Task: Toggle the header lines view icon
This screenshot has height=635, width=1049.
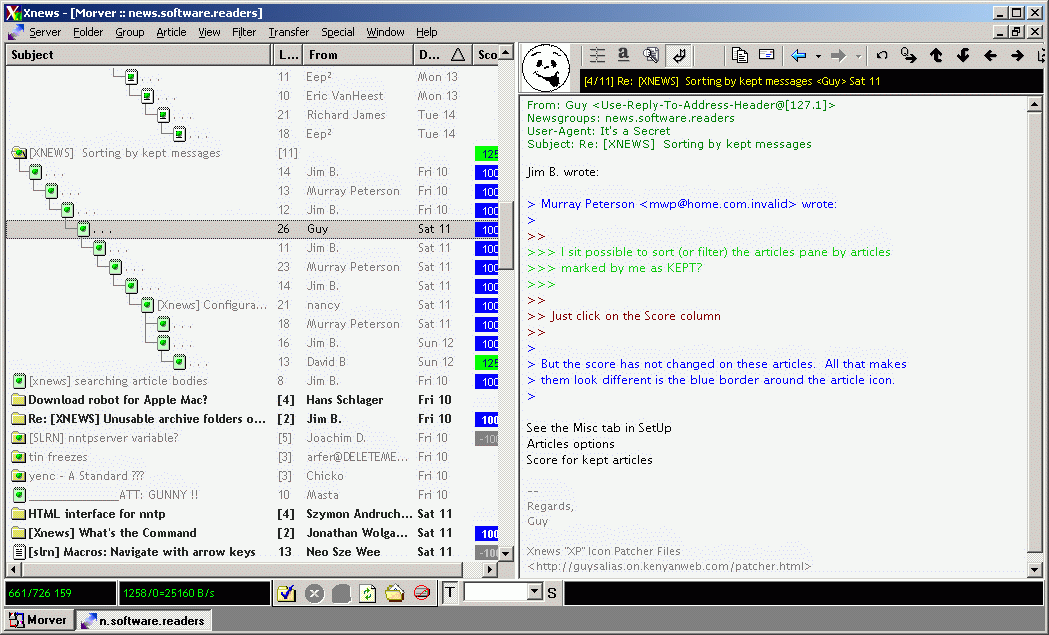Action: pyautogui.click(x=597, y=56)
